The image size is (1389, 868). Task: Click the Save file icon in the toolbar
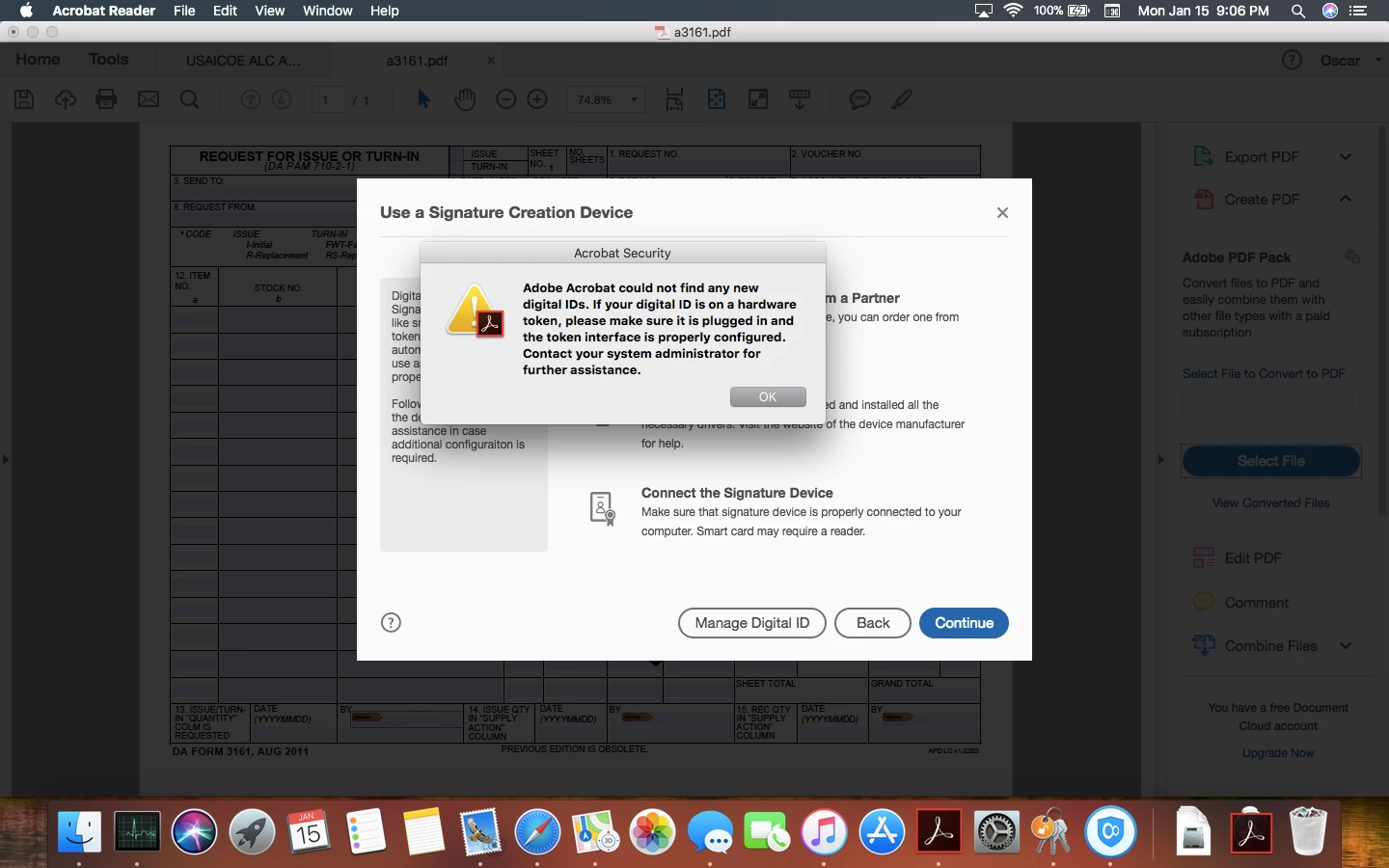[x=24, y=99]
